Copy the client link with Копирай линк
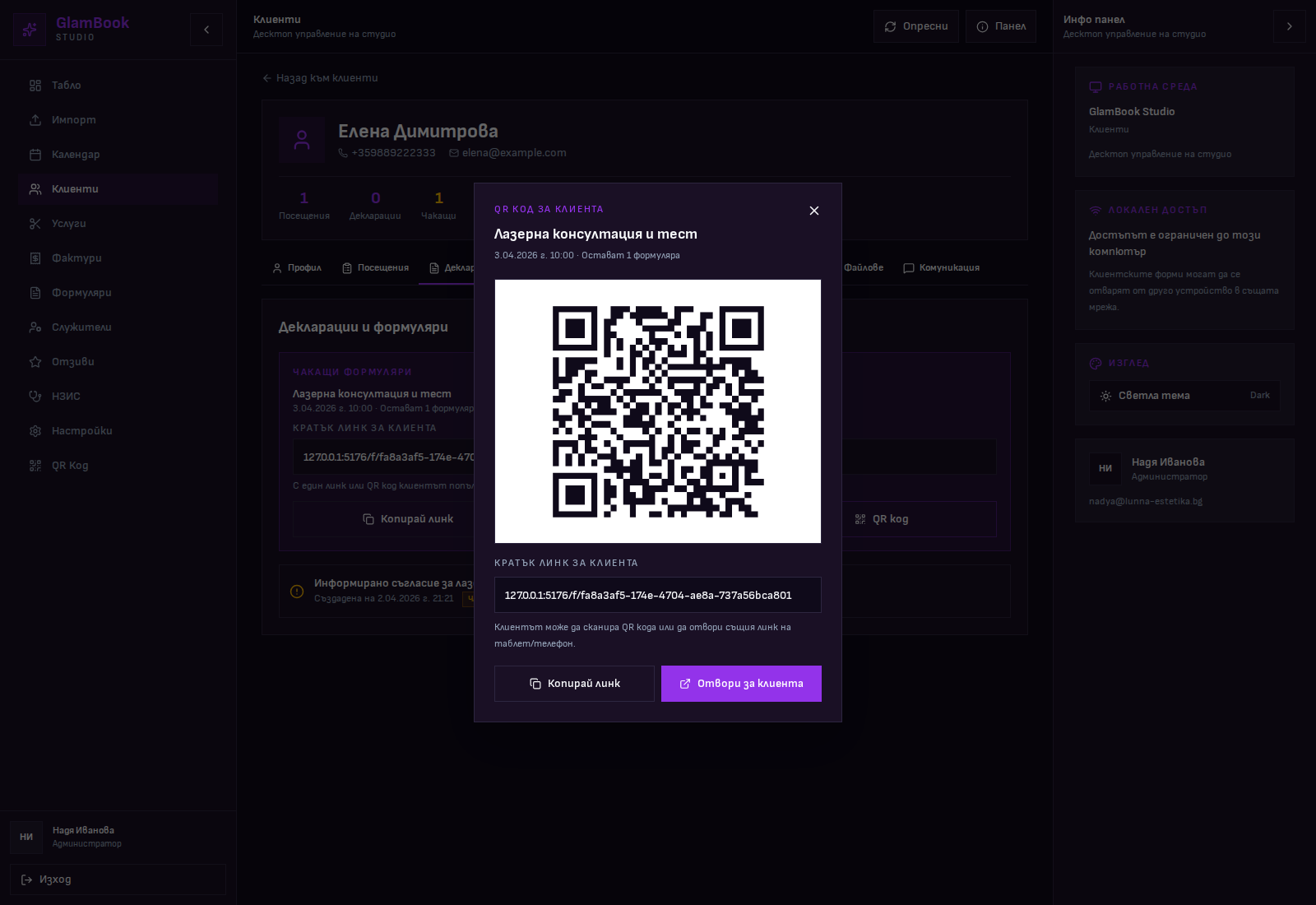1316x905 pixels. (574, 684)
